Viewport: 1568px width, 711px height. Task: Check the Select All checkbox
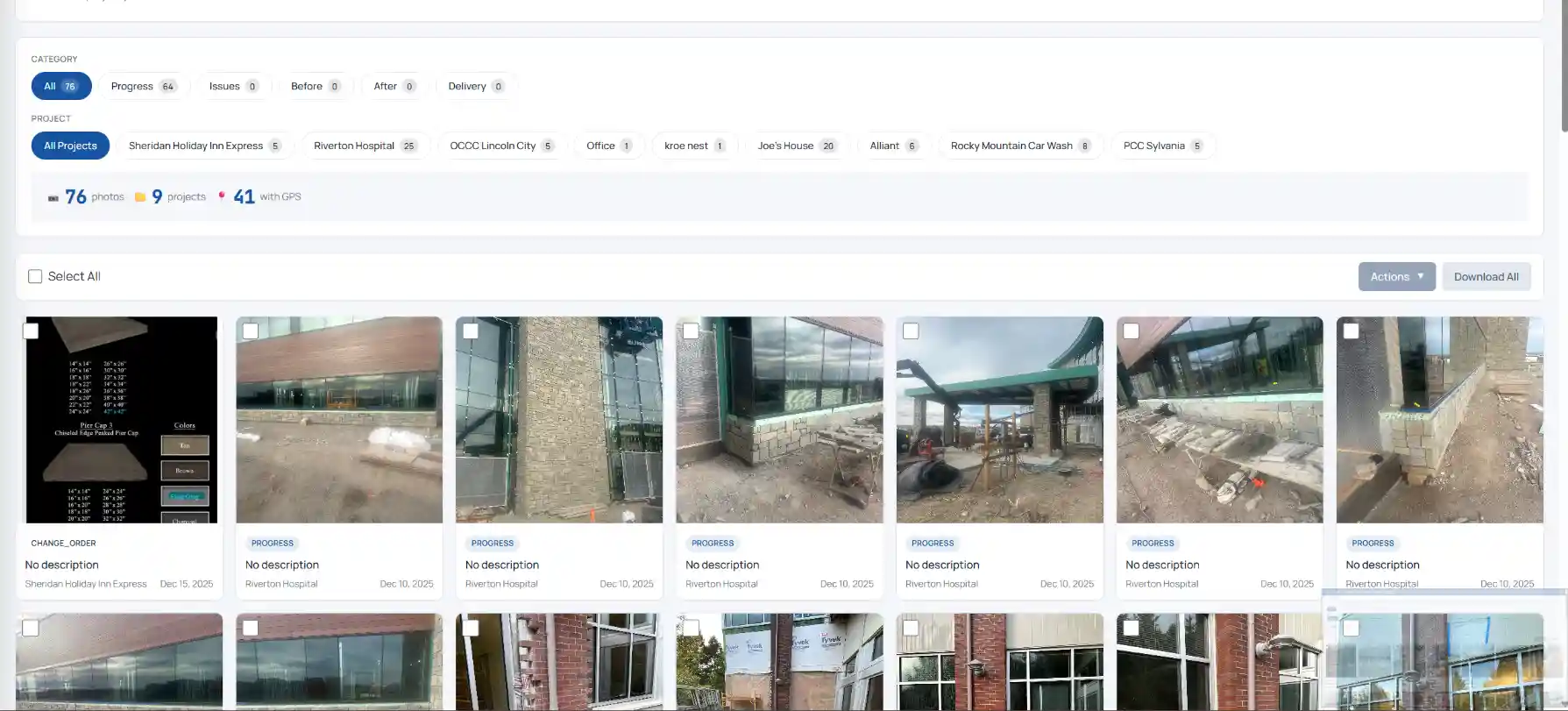coord(35,276)
